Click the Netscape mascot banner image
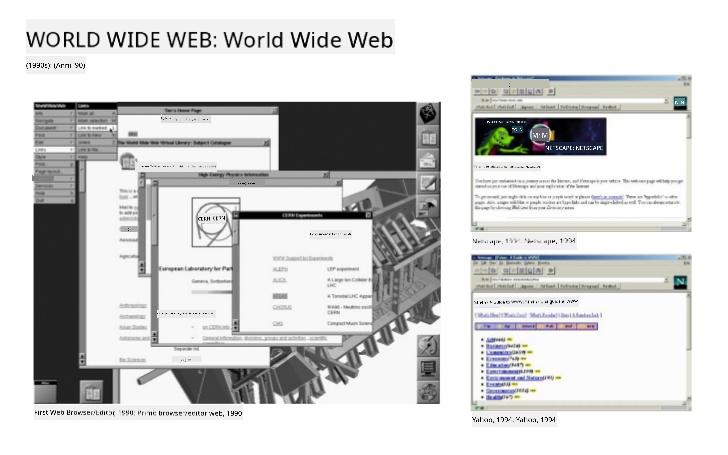Screen dimensions: 728x455 (540, 136)
